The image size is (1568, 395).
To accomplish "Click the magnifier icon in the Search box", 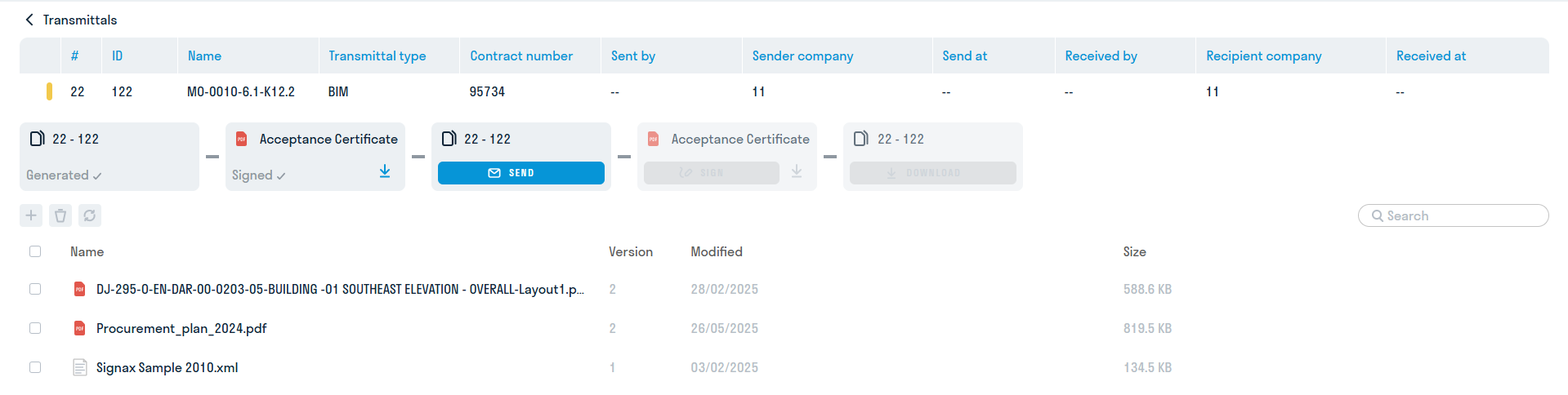I will [x=1378, y=215].
